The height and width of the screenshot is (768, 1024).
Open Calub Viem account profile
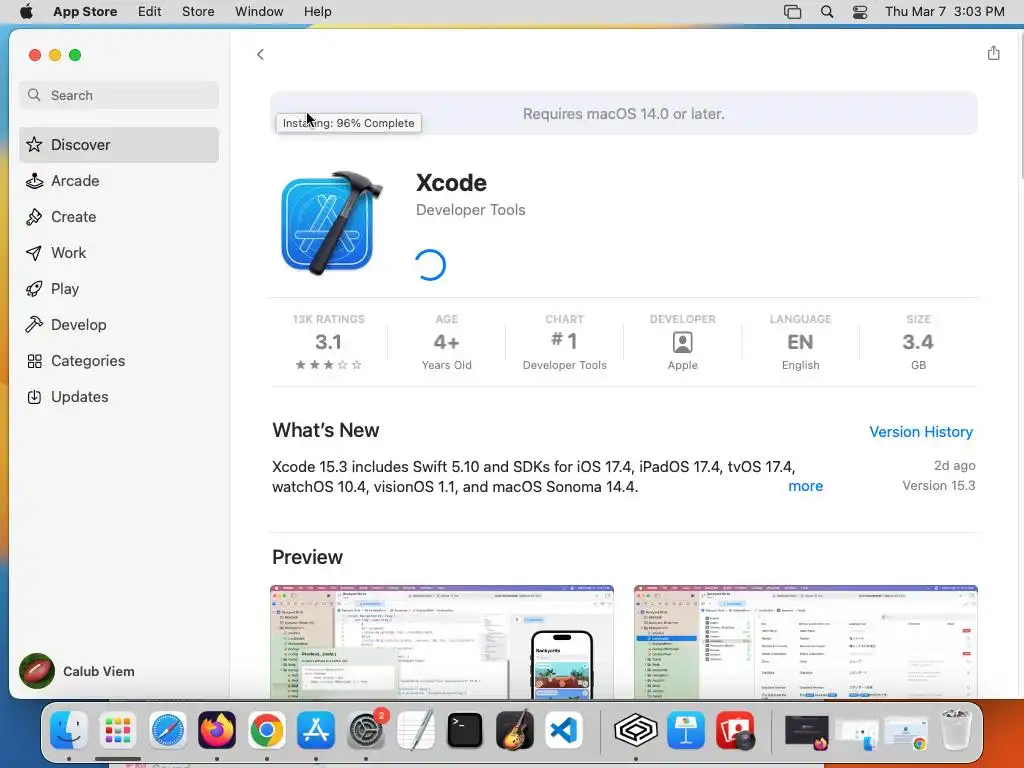click(x=77, y=671)
